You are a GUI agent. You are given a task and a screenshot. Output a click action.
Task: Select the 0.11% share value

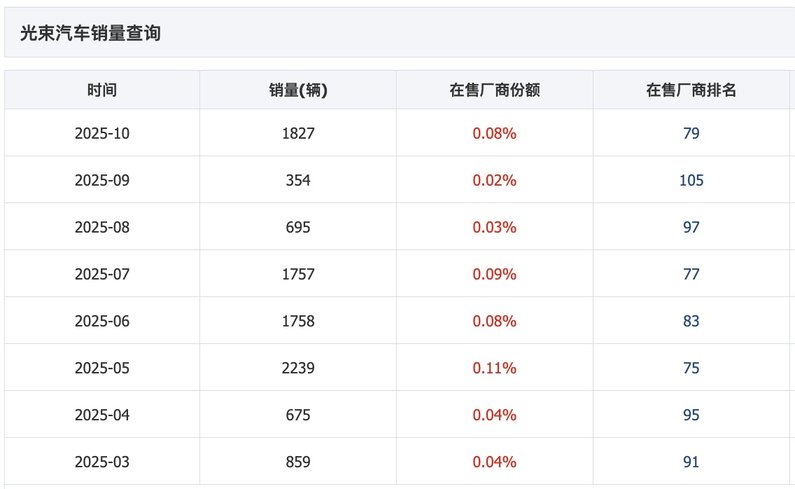pyautogui.click(x=494, y=369)
